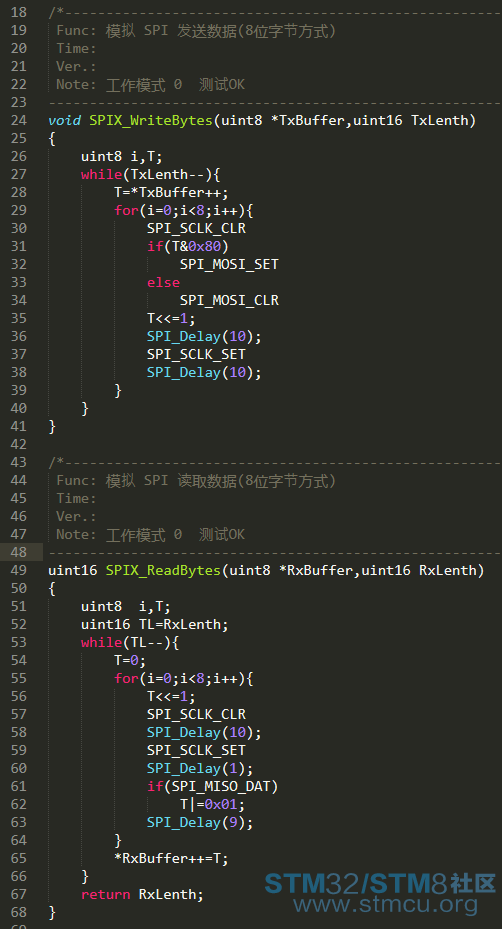502x929 pixels.
Task: Select line number 42 in the gutter
Action: click(x=18, y=444)
